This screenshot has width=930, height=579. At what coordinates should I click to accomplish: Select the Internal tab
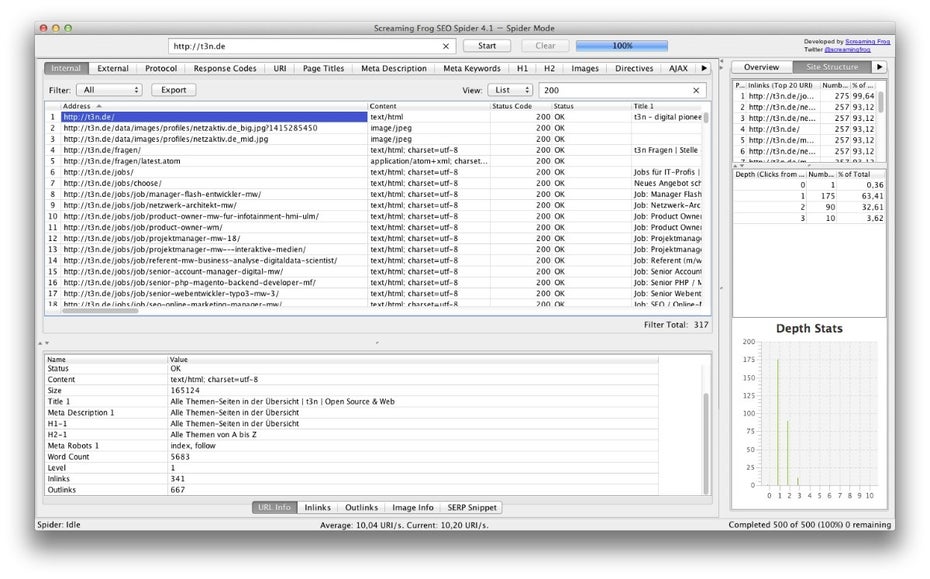coord(66,68)
